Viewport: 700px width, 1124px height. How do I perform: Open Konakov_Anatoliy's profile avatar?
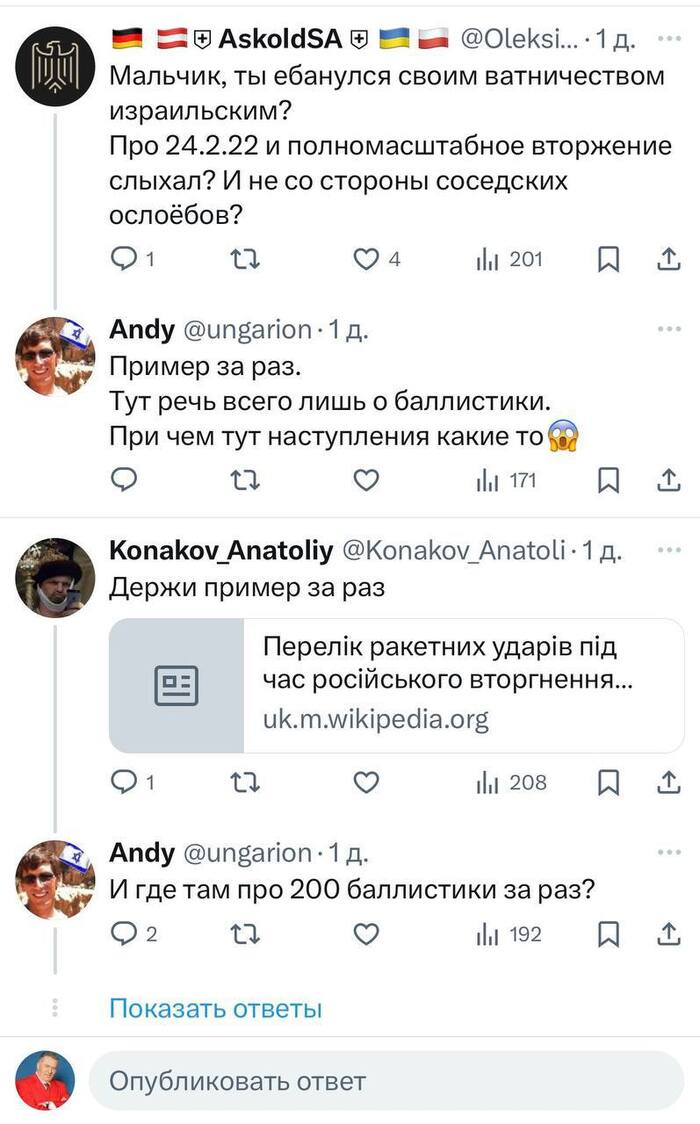tap(56, 578)
